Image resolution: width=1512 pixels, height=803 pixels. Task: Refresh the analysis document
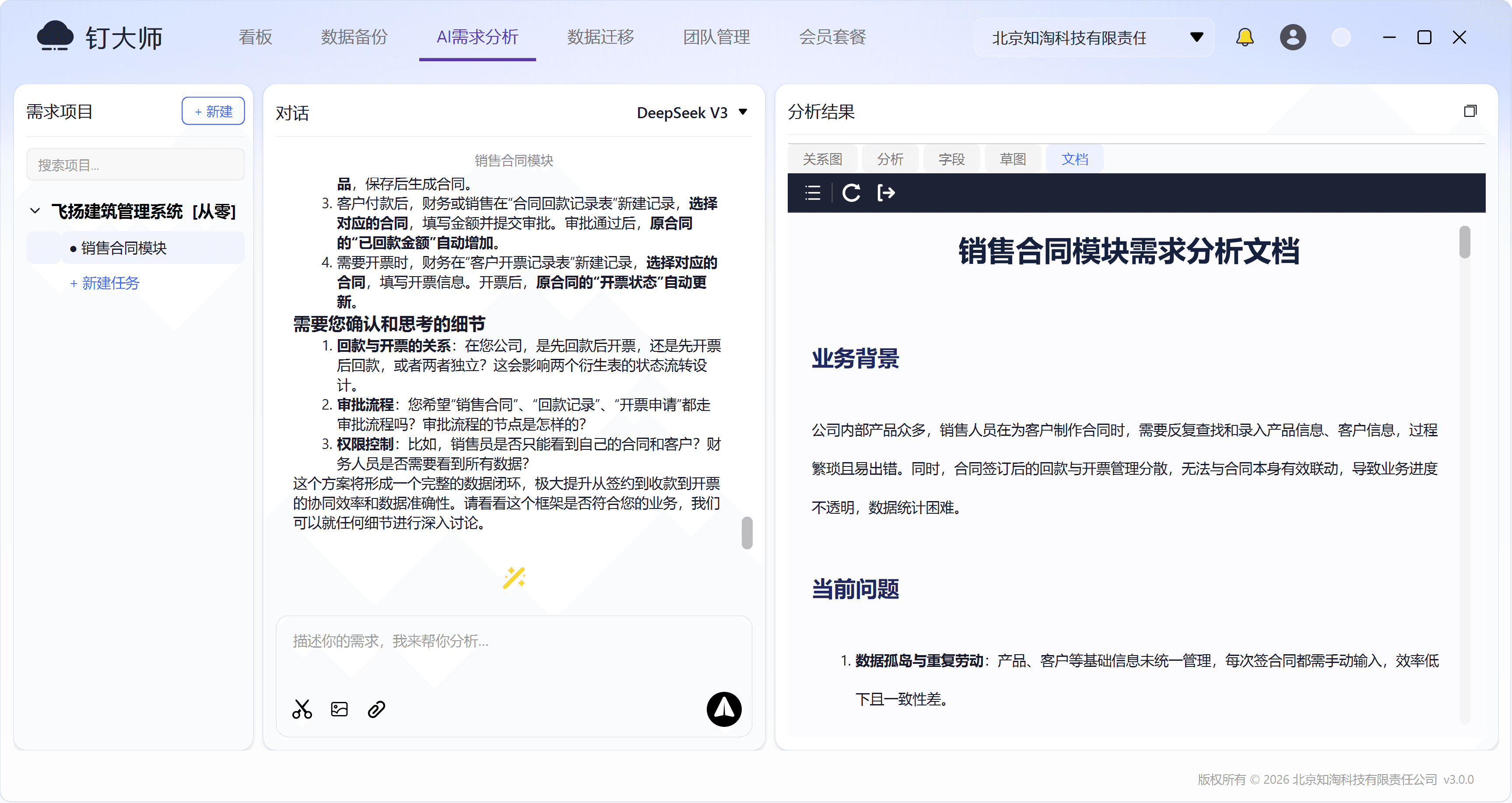pos(851,193)
